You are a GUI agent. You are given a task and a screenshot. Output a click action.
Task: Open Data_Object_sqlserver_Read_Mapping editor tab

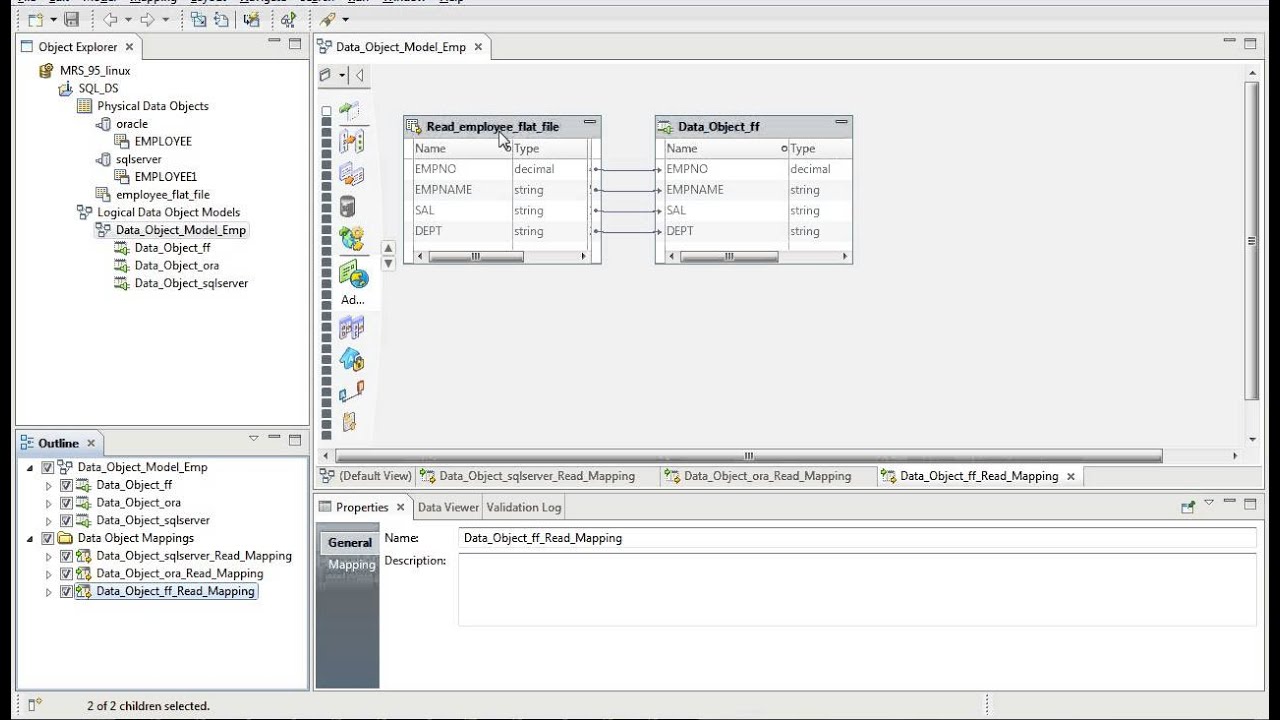coord(538,476)
